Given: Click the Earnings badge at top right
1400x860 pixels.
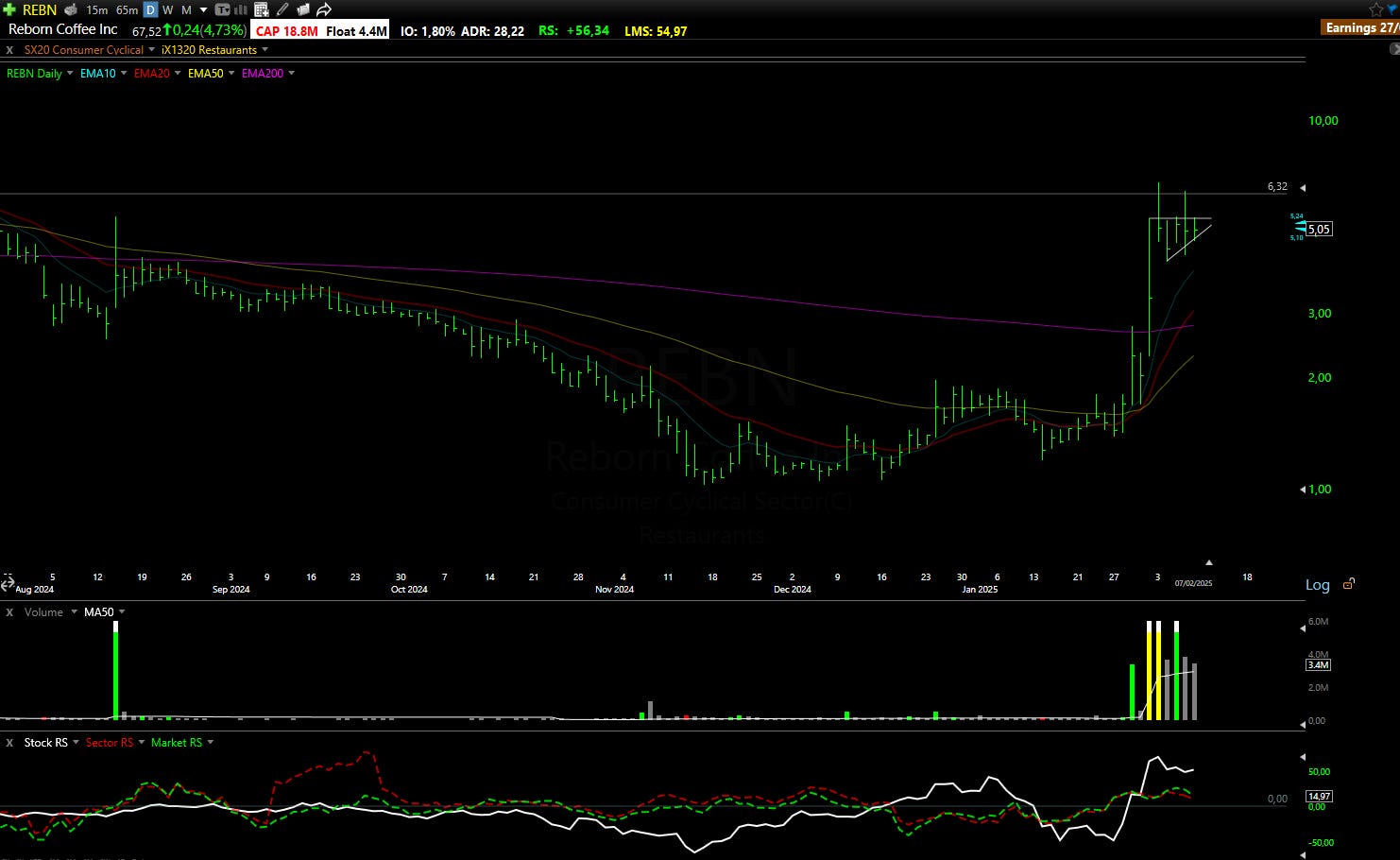Looking at the screenshot, I should click(1361, 28).
